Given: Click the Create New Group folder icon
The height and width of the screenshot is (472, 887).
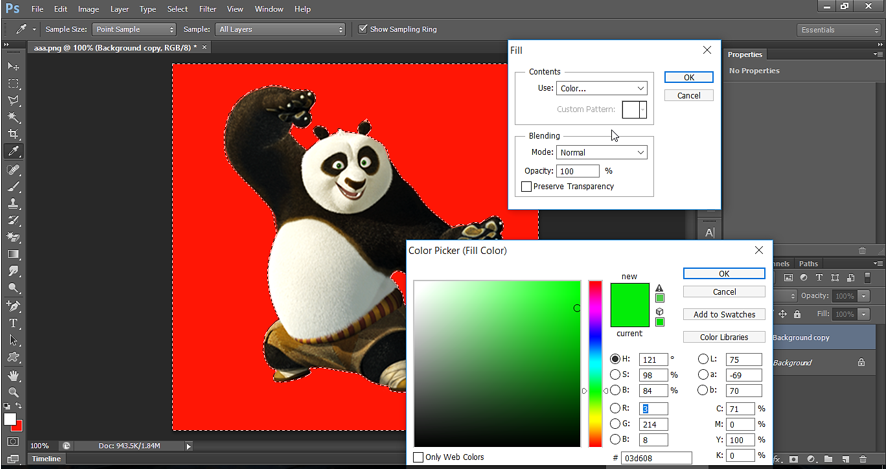Looking at the screenshot, I should [x=828, y=459].
